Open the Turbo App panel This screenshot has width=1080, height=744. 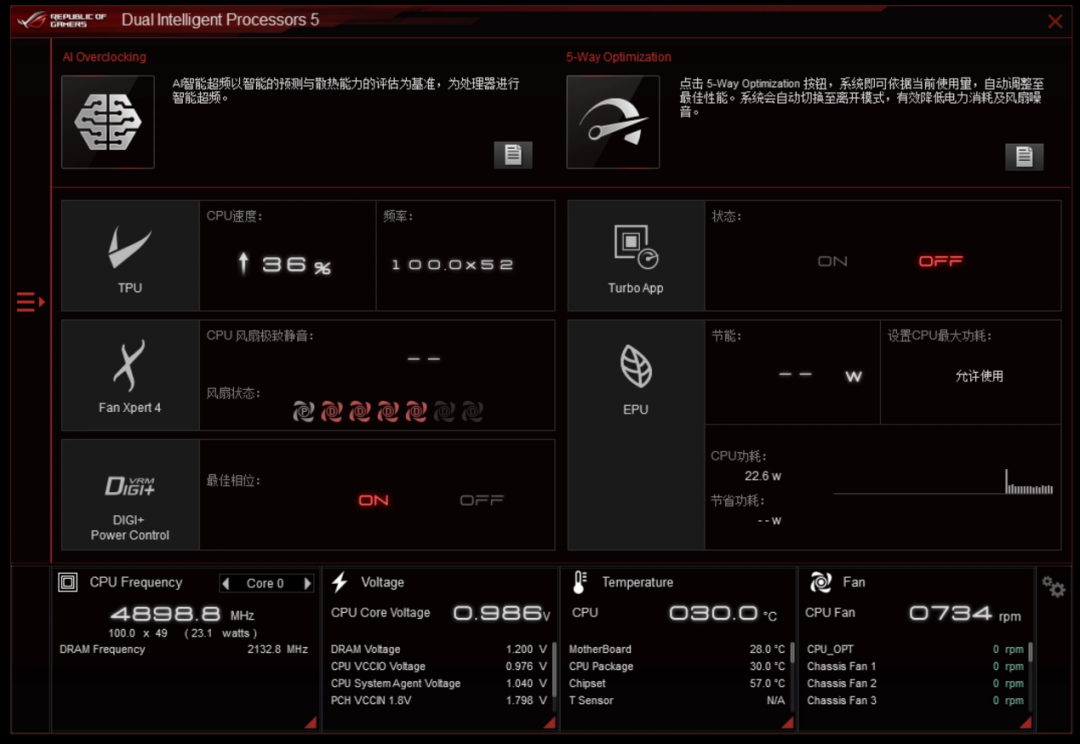(636, 256)
